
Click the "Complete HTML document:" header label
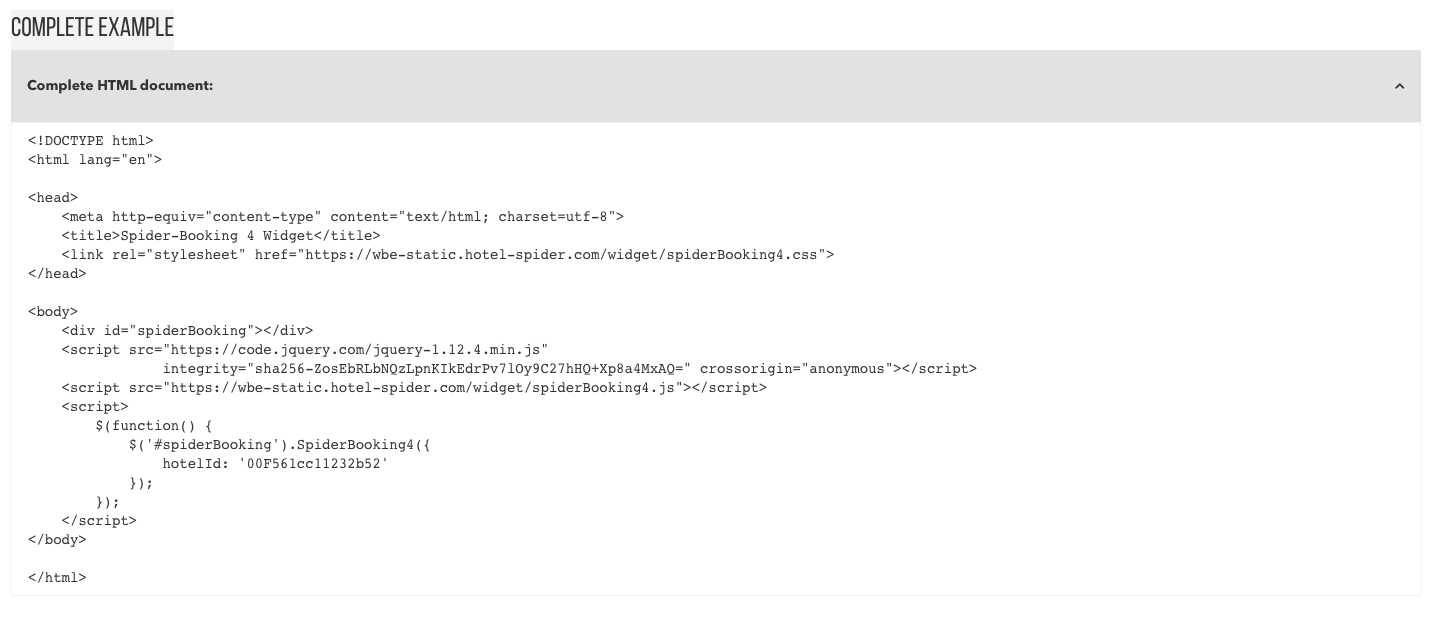120,86
